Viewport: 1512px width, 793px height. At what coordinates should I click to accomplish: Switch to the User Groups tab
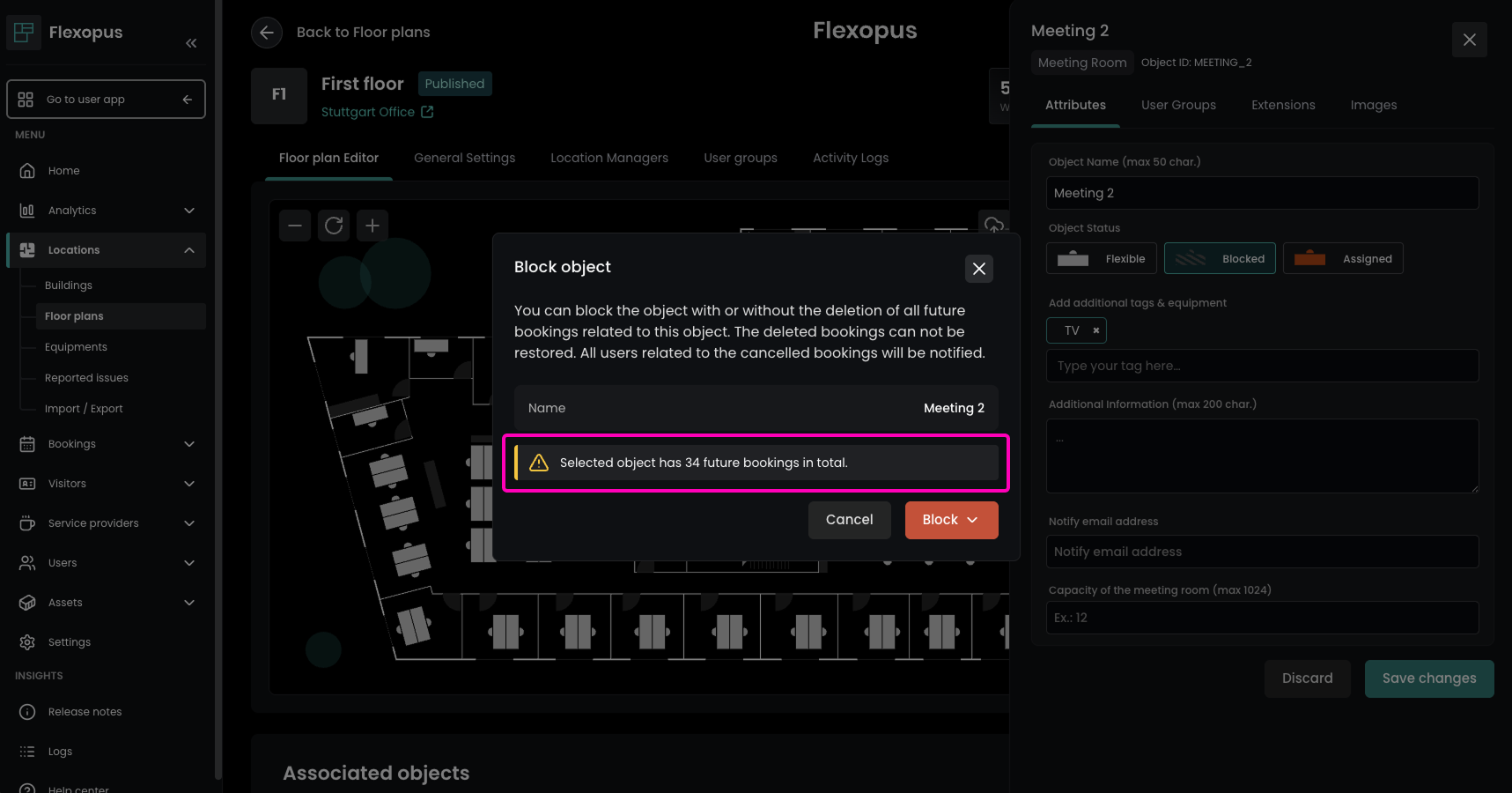[x=1178, y=105]
